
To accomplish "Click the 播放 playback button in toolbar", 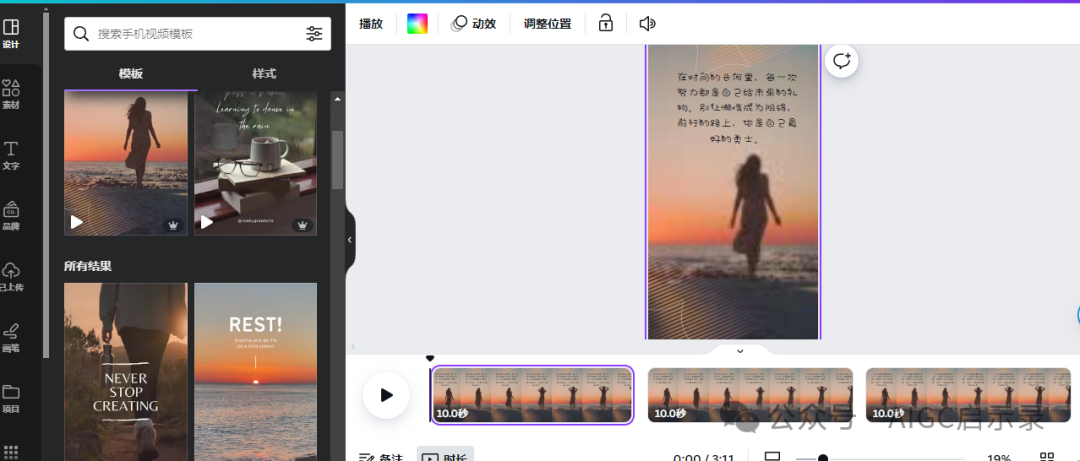I will coord(371,23).
